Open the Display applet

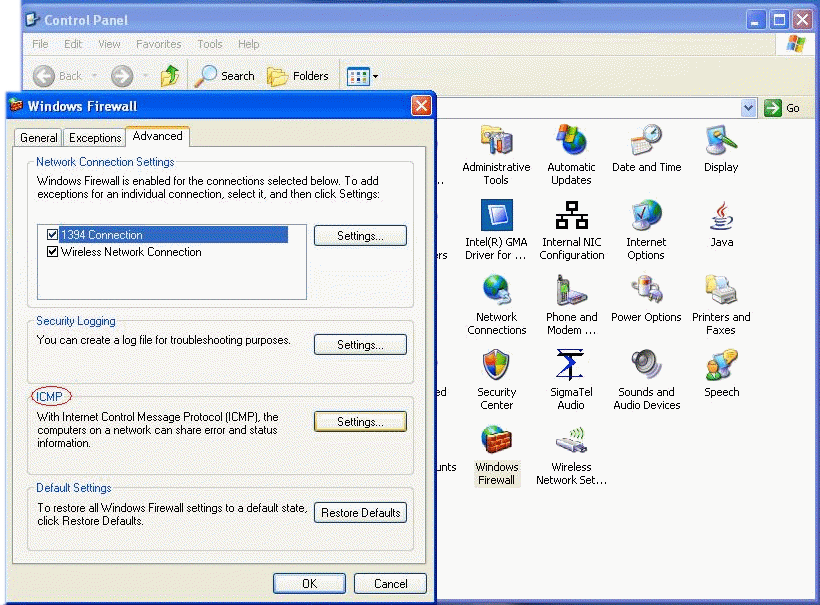coord(721,149)
